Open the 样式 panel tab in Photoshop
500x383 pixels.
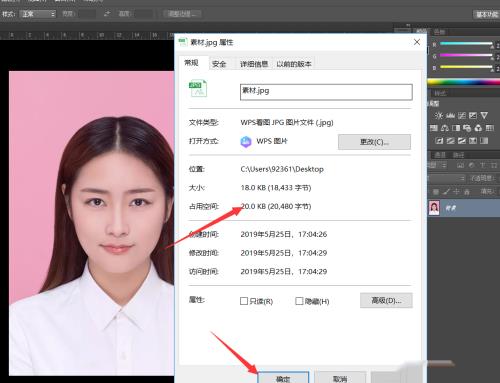tap(440, 93)
